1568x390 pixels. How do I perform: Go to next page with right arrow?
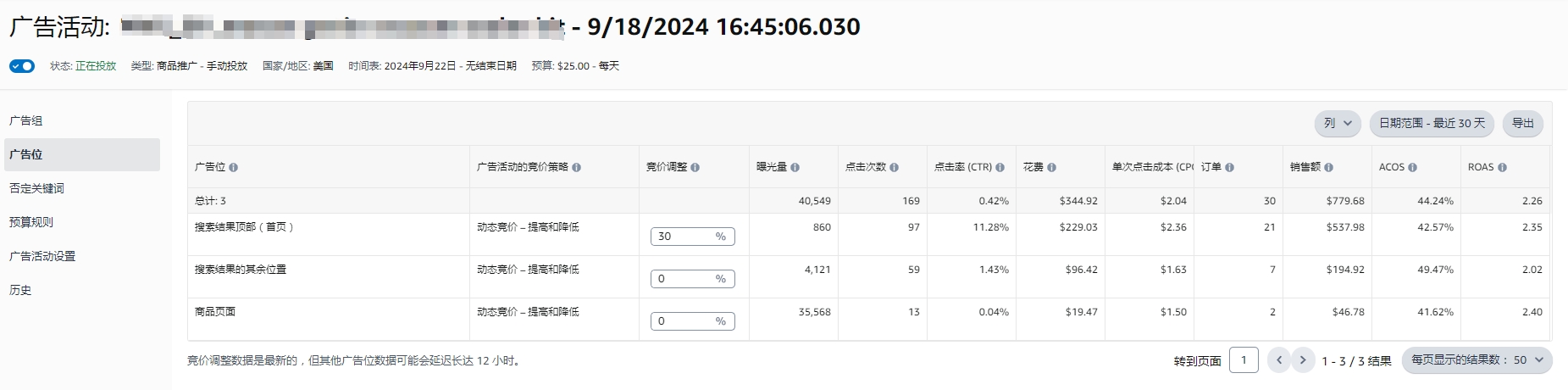1303,360
